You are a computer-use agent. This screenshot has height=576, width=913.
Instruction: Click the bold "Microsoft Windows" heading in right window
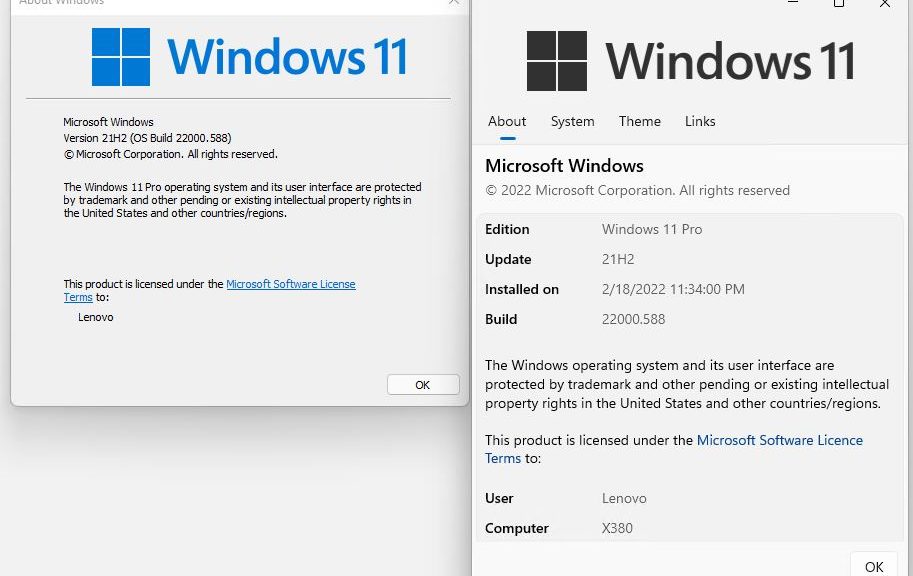coord(564,166)
